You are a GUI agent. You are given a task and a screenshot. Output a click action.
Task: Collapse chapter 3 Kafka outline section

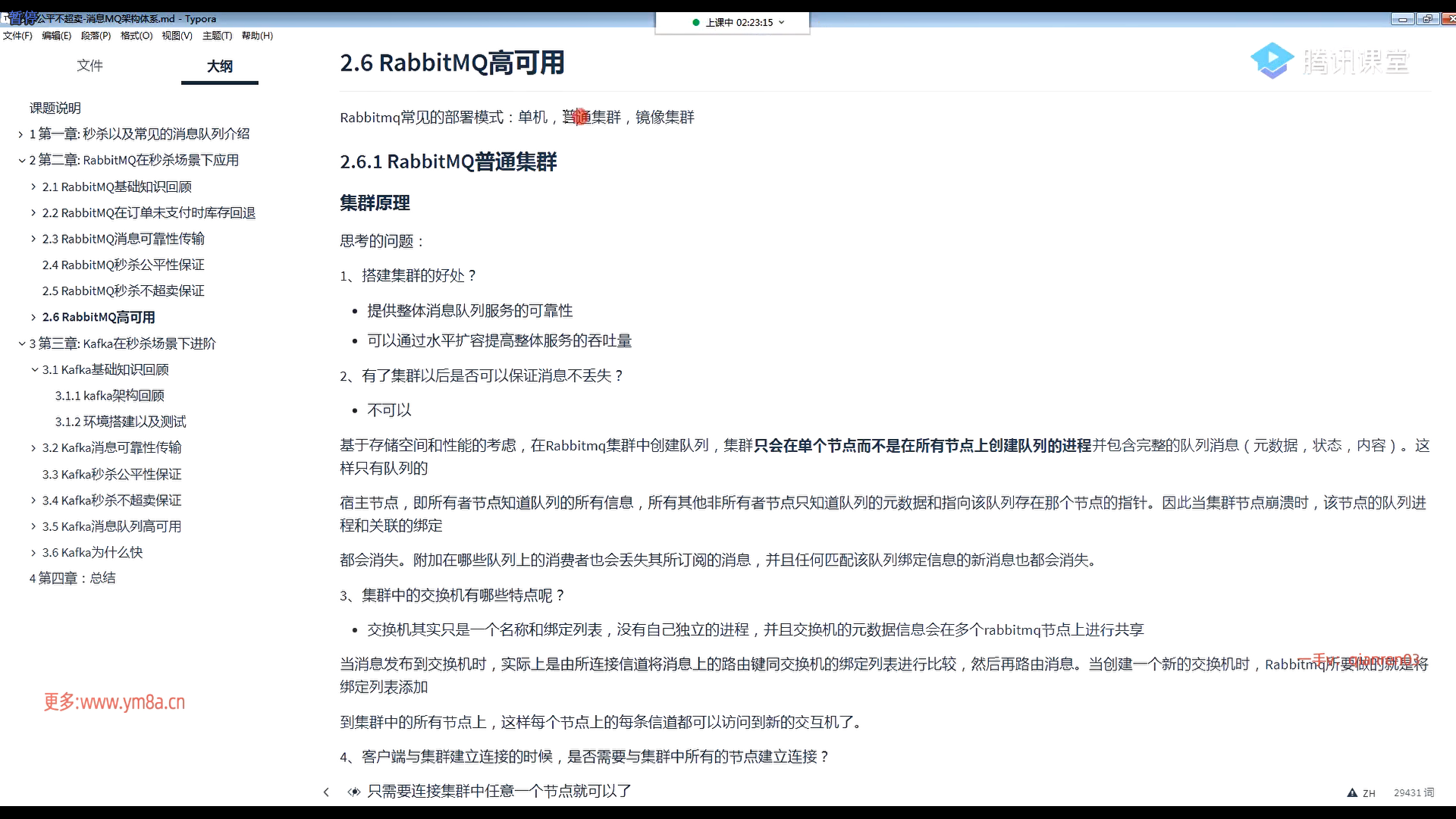coord(21,344)
